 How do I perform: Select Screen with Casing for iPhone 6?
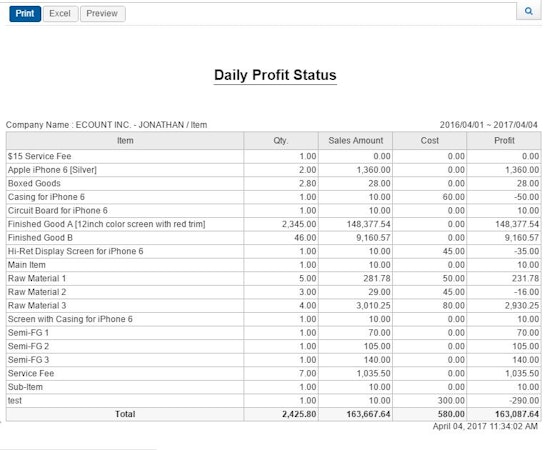point(70,319)
